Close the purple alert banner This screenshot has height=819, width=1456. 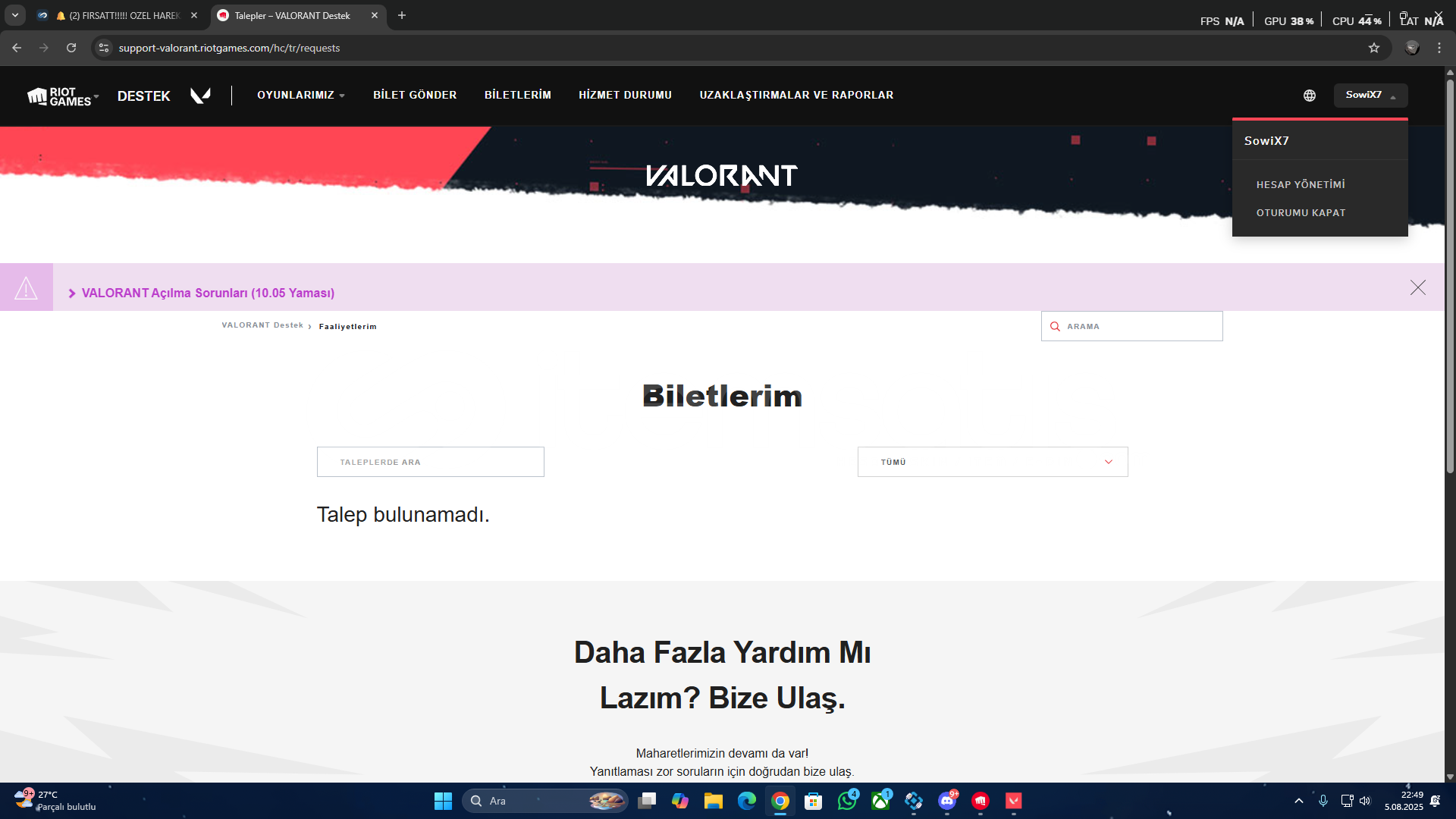coord(1418,287)
